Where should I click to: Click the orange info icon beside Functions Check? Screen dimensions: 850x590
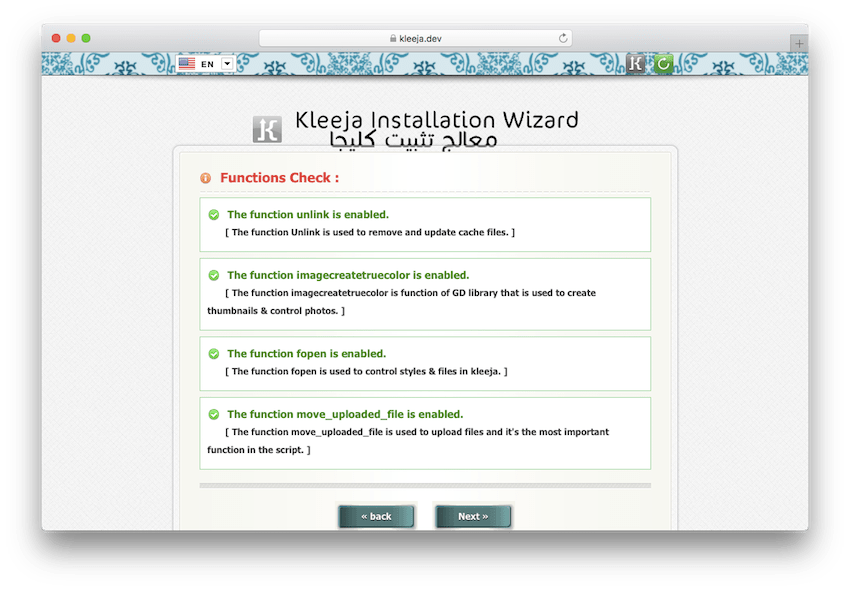point(205,178)
